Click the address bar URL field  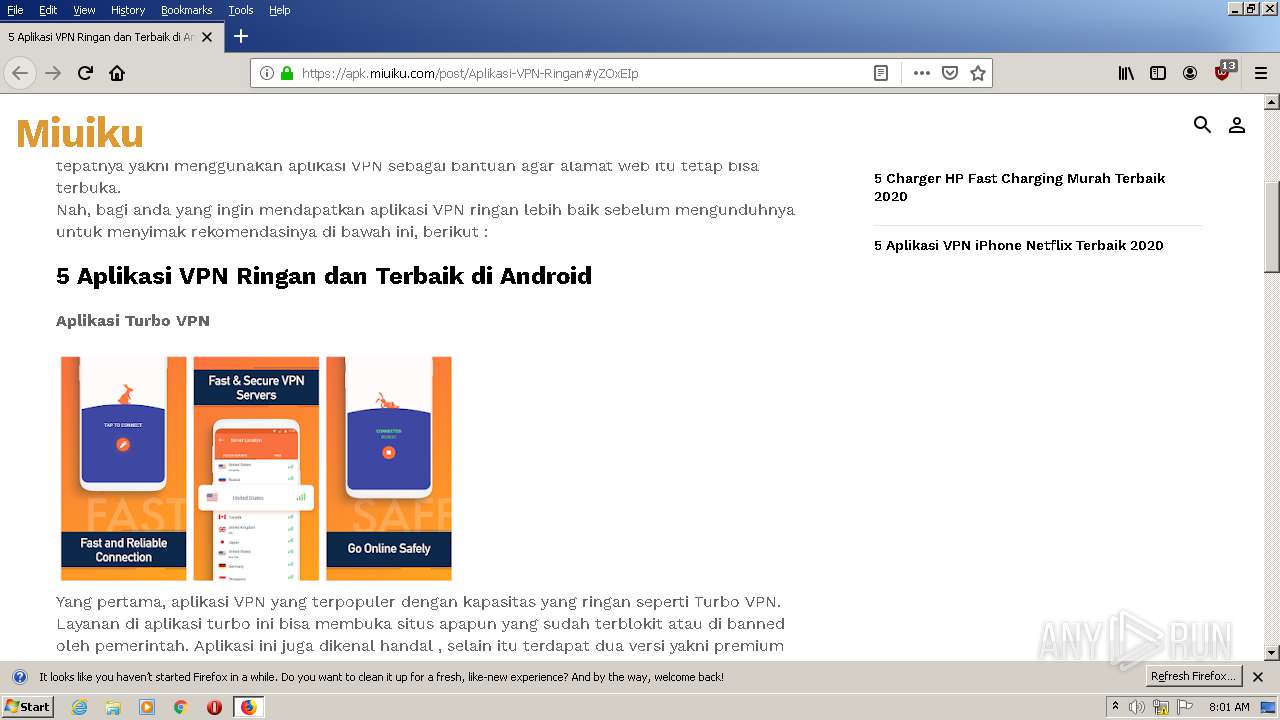(x=580, y=73)
